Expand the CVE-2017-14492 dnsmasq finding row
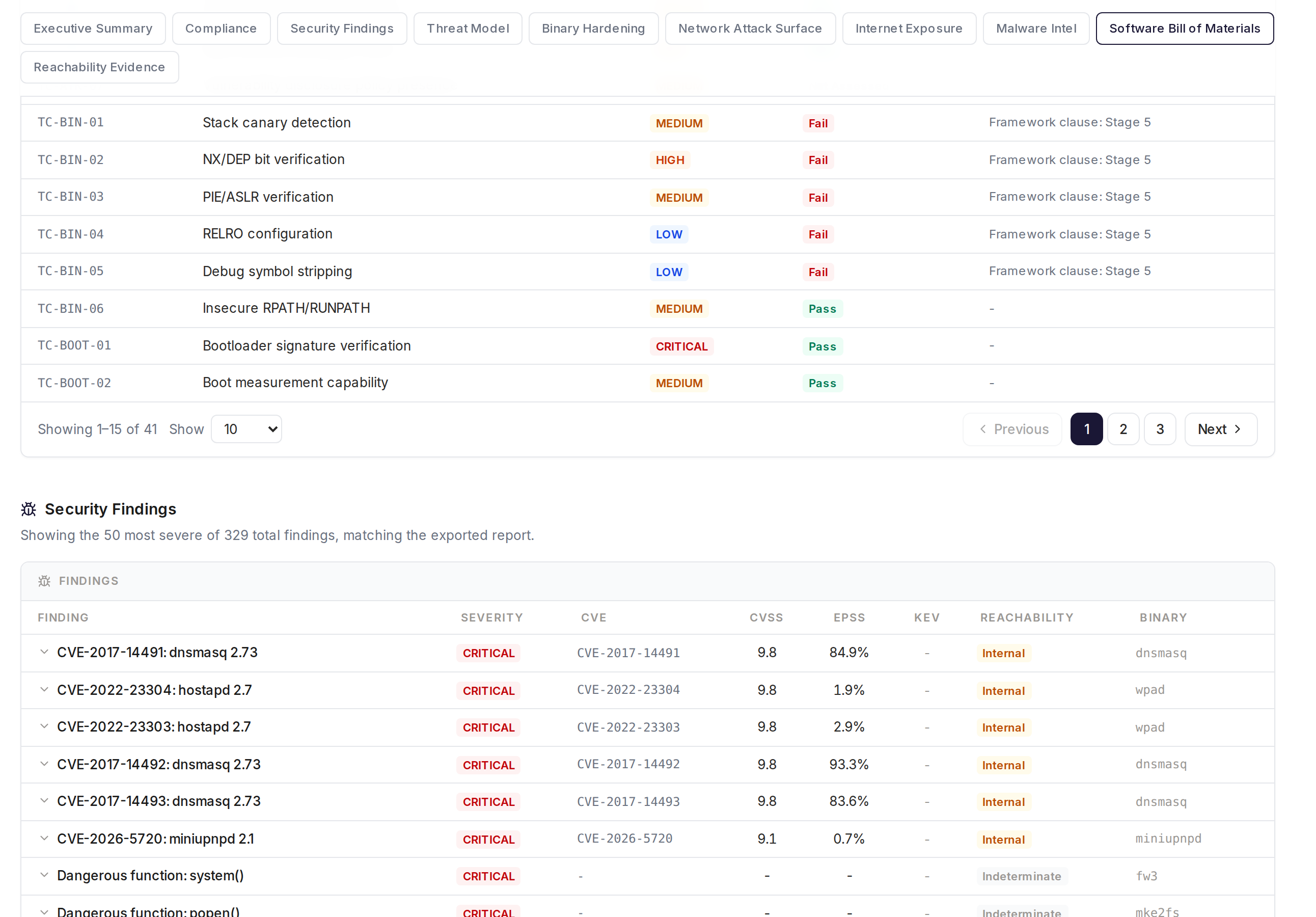The height and width of the screenshot is (917, 1316). click(x=44, y=764)
